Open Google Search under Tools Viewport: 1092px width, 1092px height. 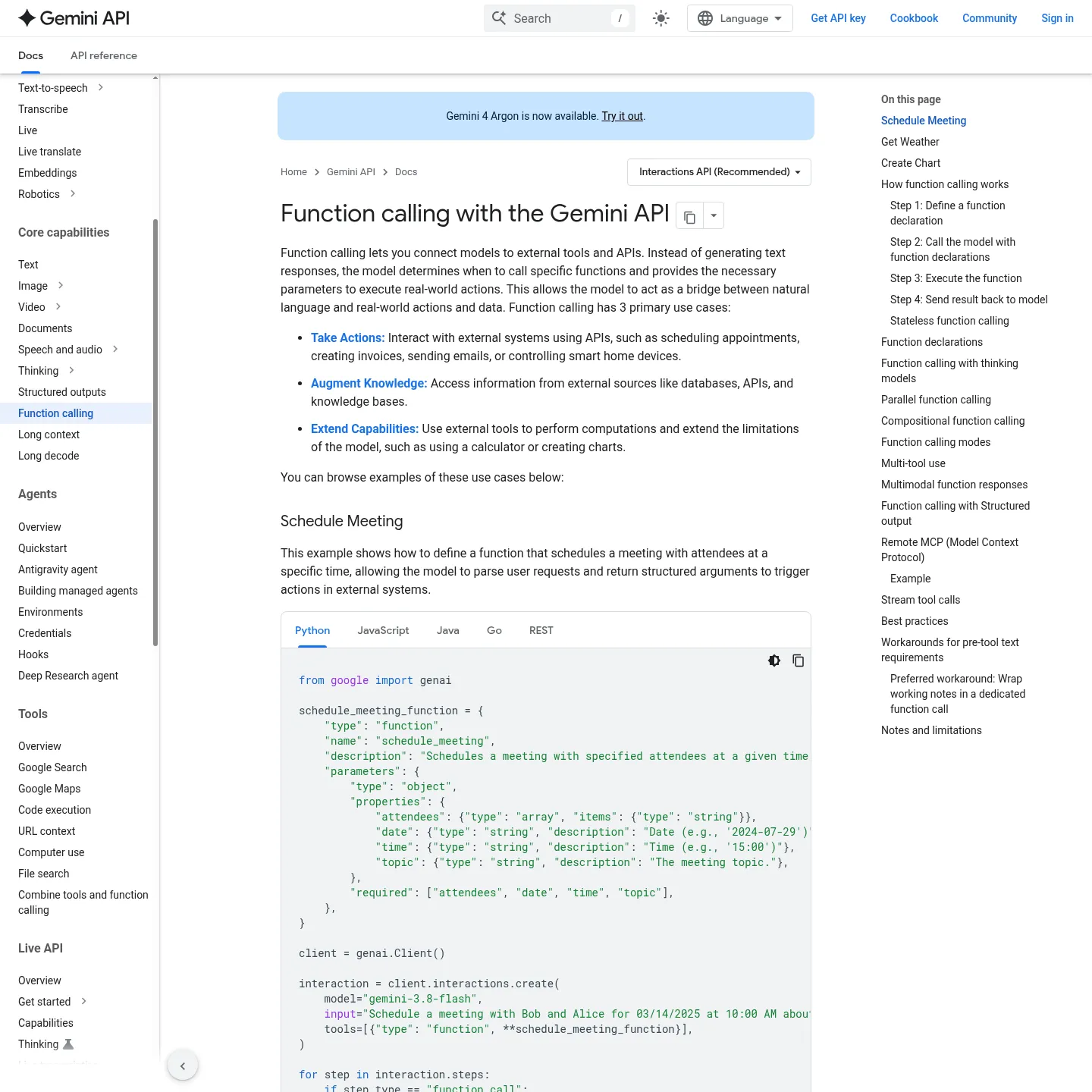[x=52, y=767]
